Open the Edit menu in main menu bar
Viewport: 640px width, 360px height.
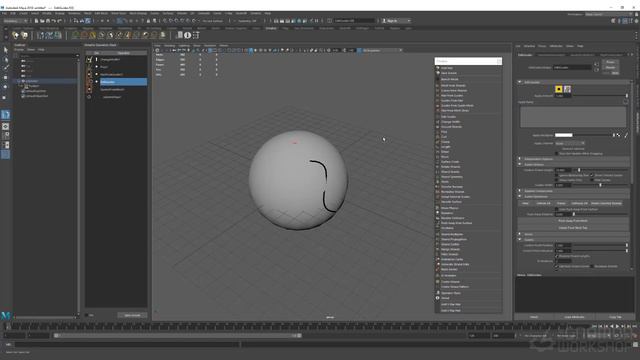[x=13, y=13]
